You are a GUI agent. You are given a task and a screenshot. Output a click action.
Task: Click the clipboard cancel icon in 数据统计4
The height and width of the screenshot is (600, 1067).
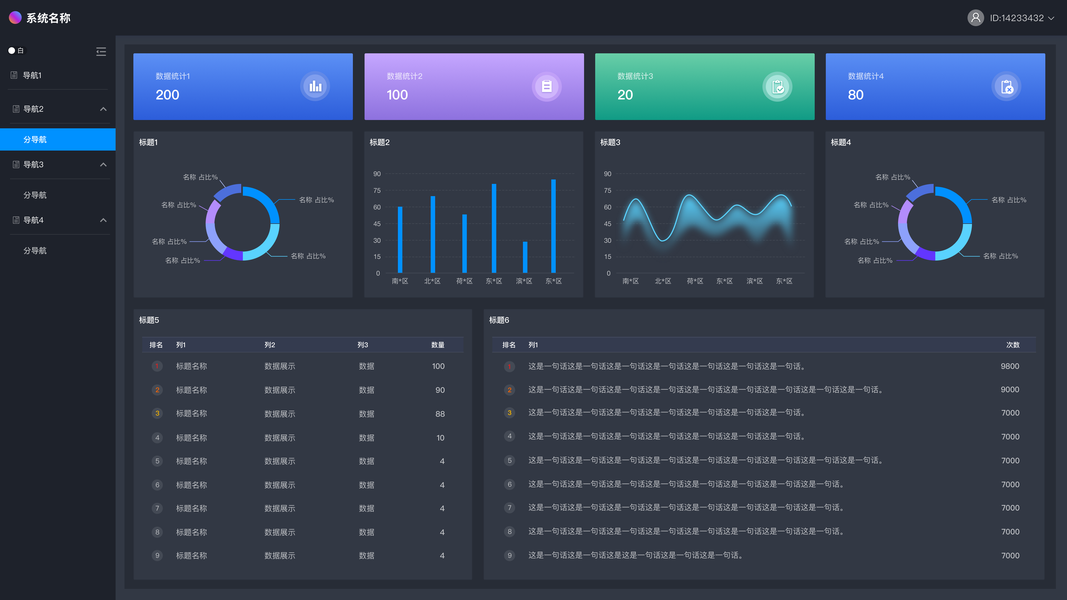(1006, 86)
